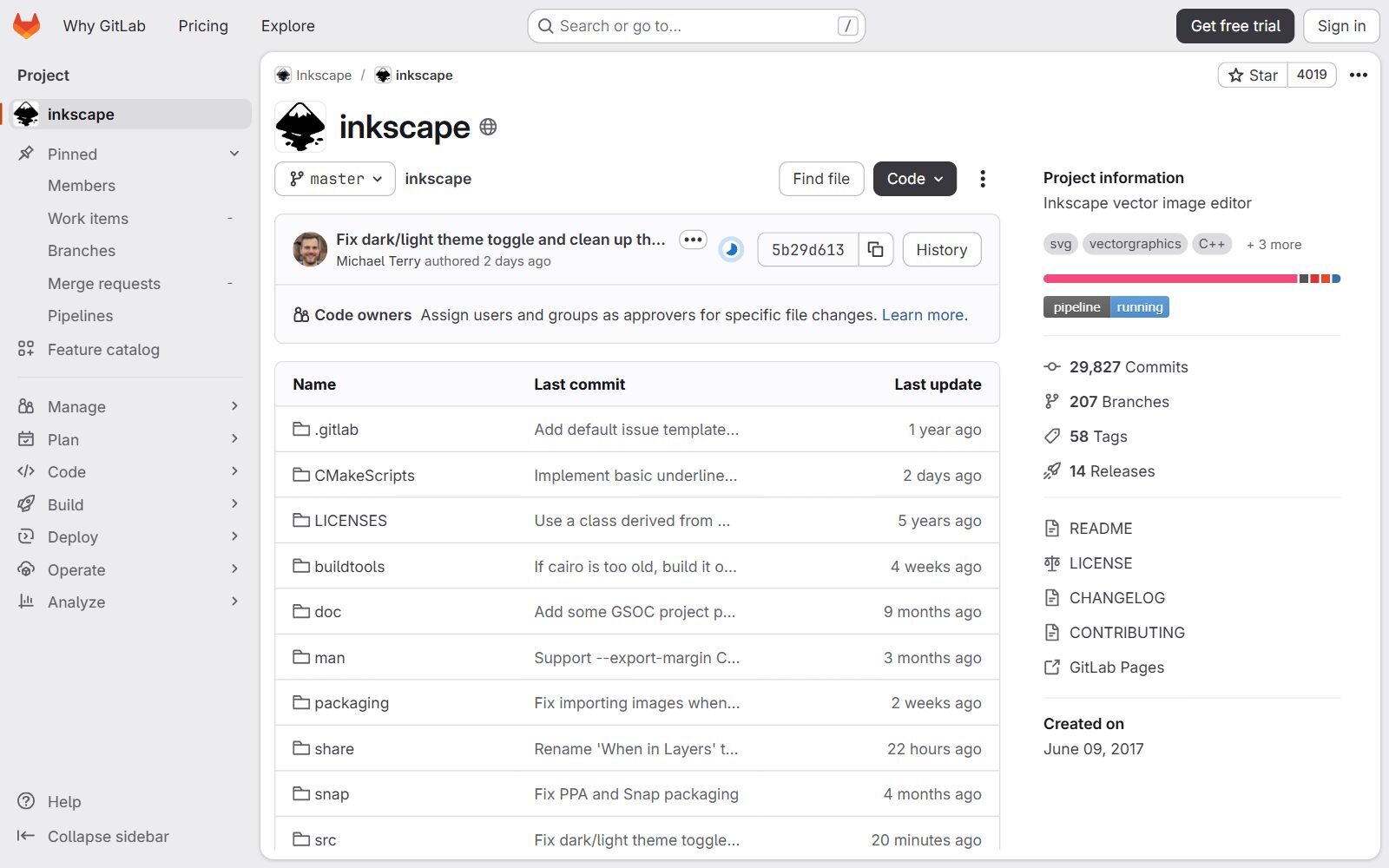1389x868 pixels.
Task: Open the master branch dropdown
Action: (x=335, y=179)
